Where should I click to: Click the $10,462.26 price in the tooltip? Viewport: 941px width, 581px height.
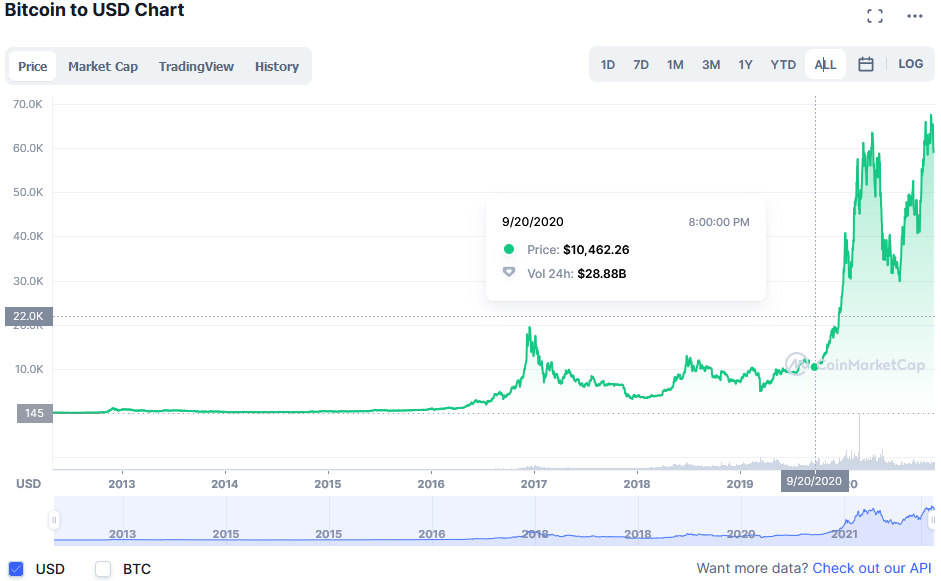pyautogui.click(x=596, y=250)
